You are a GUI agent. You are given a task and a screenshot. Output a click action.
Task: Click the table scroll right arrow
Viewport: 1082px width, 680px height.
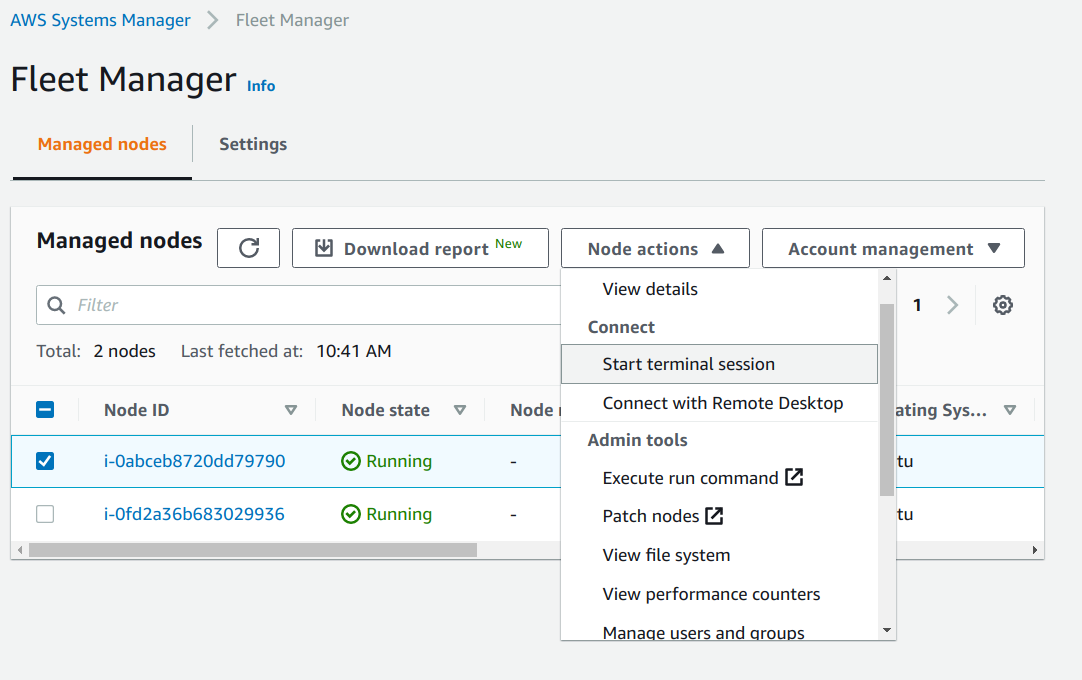1034,550
